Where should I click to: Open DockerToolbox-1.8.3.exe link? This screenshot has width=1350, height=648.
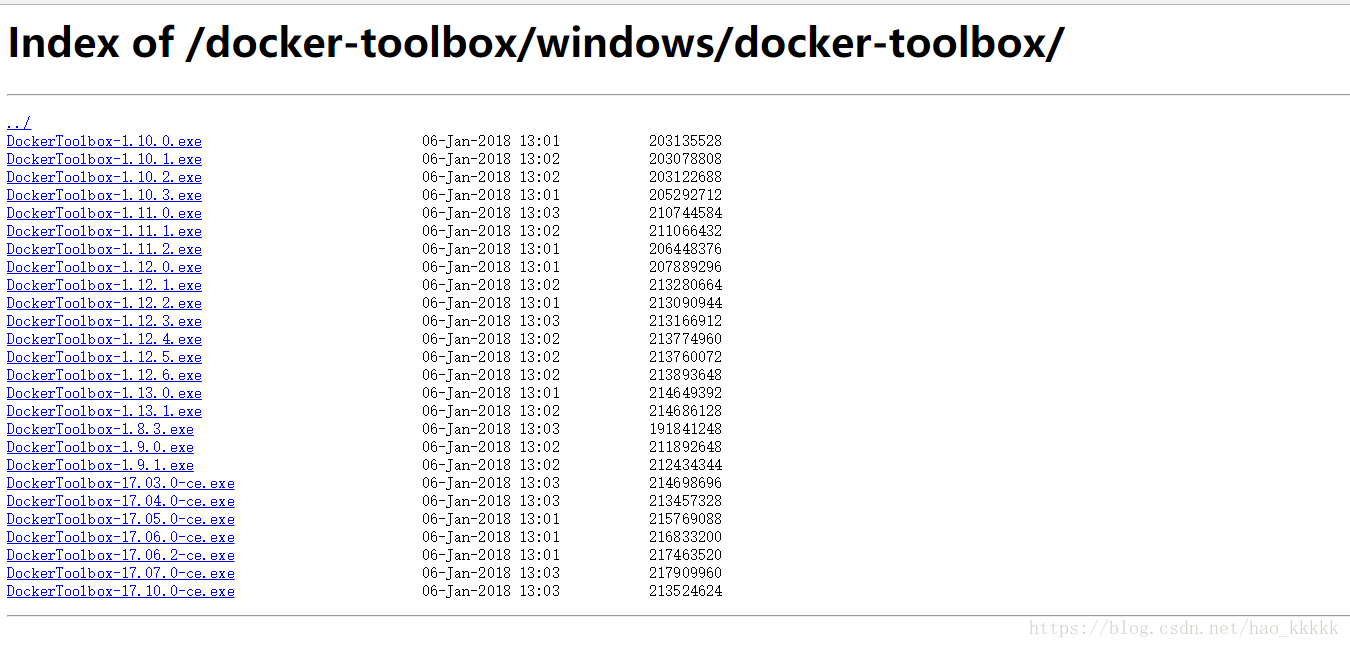click(x=100, y=429)
